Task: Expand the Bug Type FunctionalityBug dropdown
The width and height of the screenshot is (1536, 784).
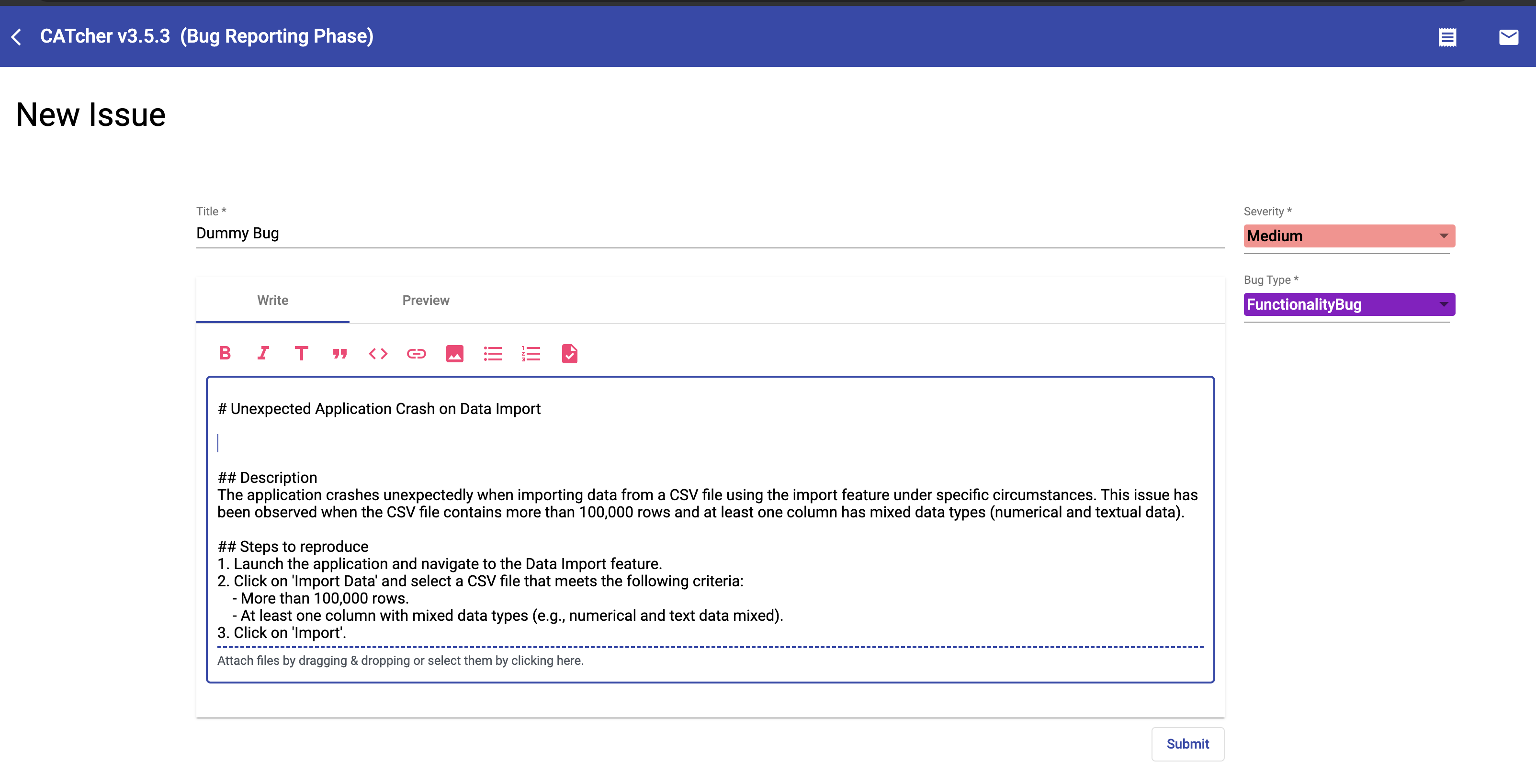Action: tap(1349, 305)
